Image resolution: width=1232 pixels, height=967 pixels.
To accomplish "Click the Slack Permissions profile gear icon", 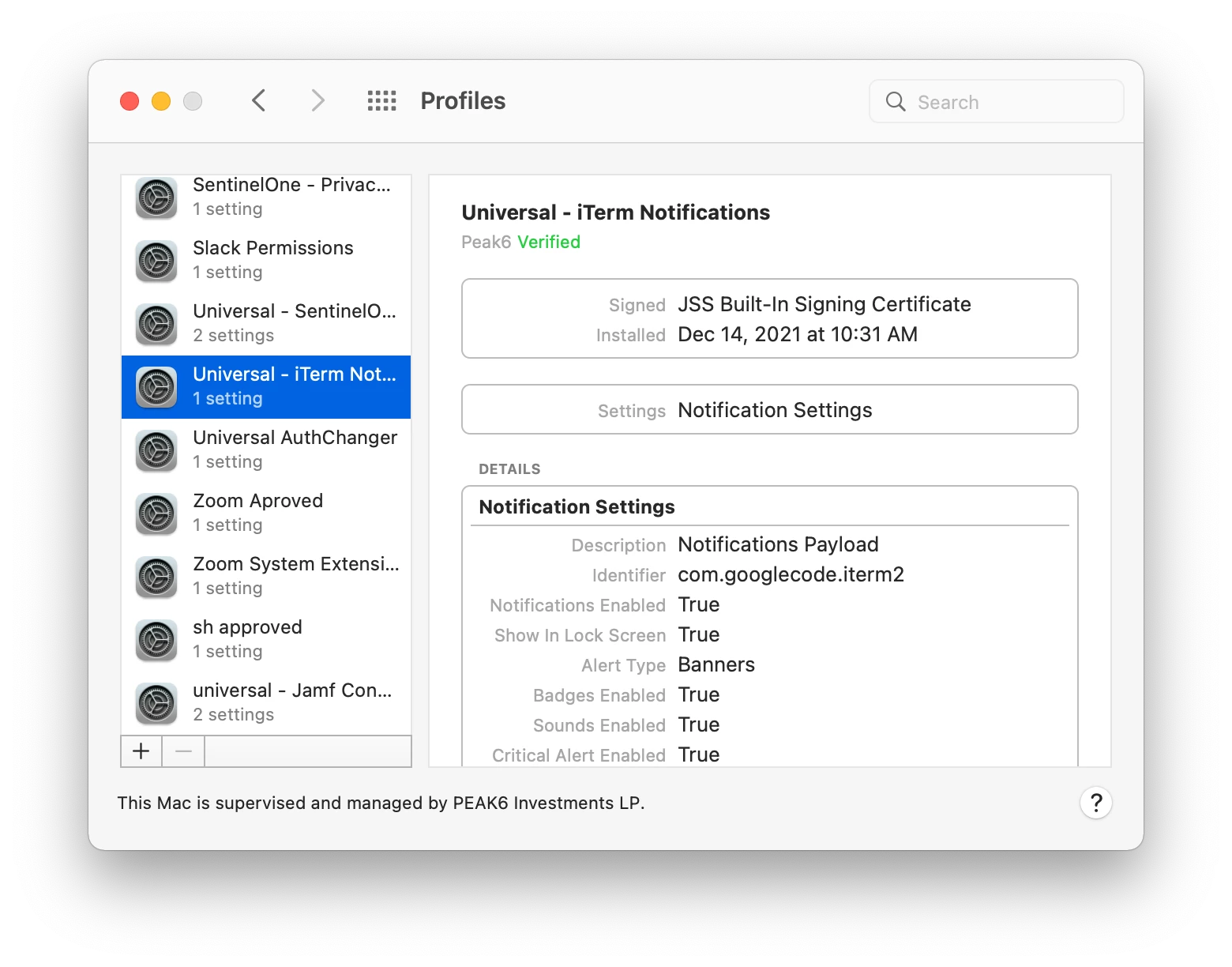I will (x=156, y=261).
